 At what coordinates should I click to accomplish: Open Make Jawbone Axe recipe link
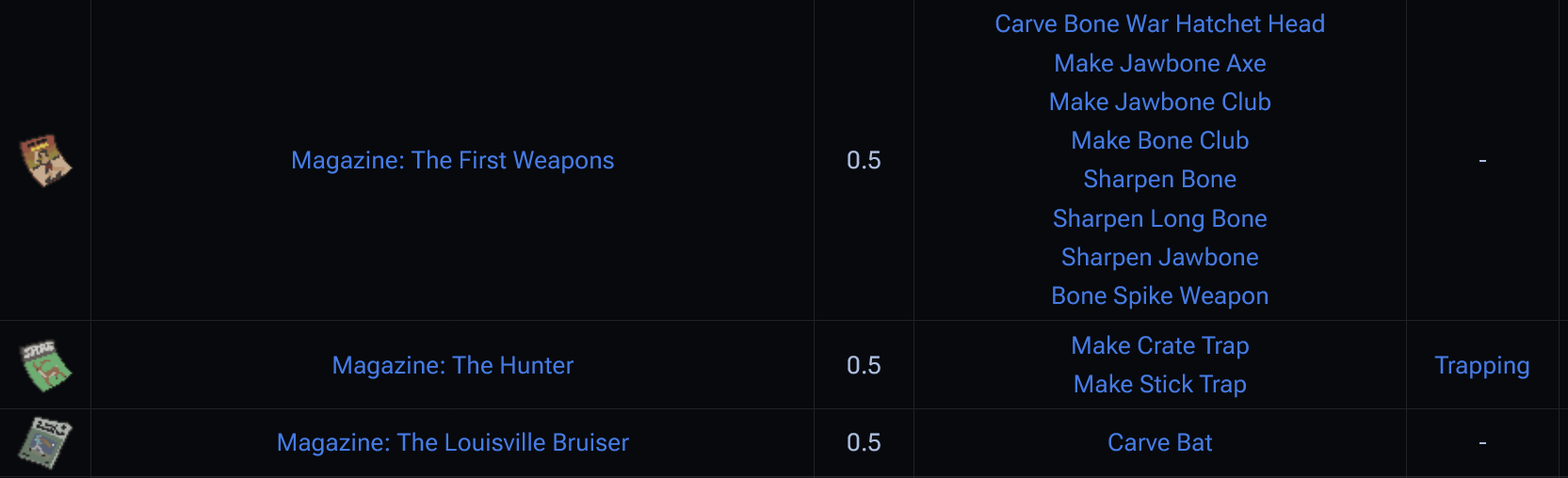tap(1159, 63)
